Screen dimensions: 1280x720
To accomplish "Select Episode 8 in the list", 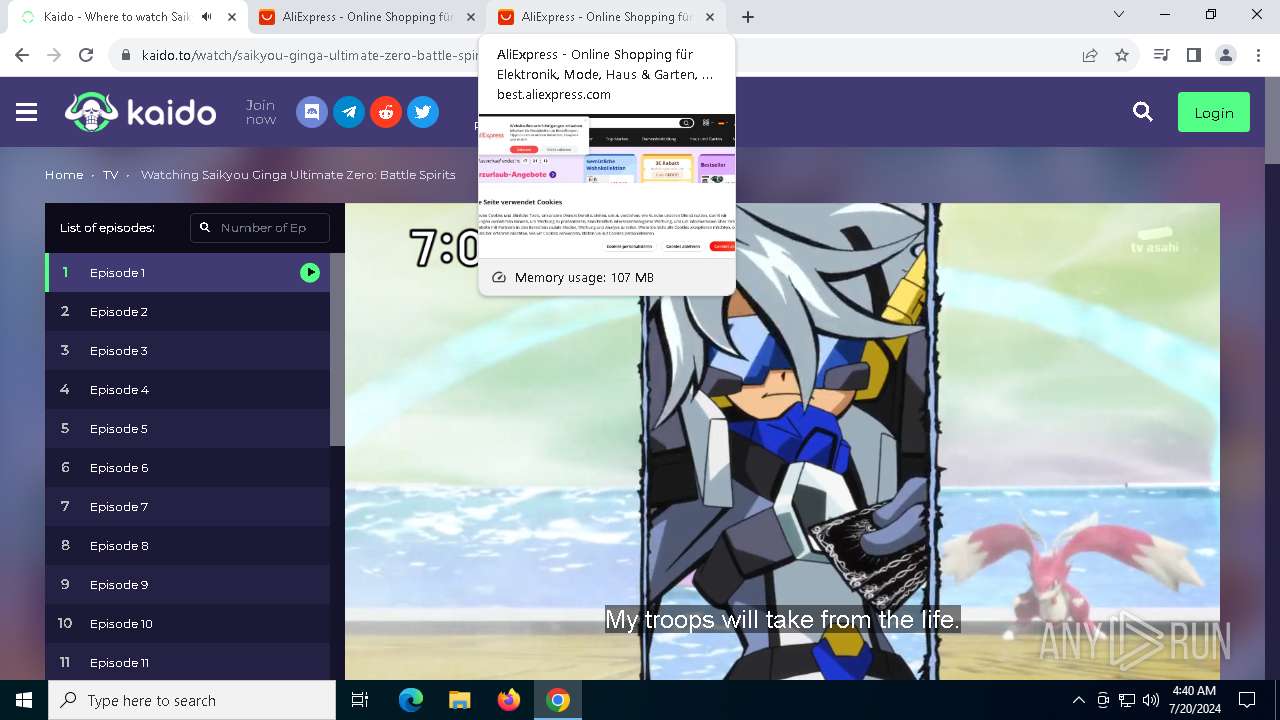I will coord(187,545).
